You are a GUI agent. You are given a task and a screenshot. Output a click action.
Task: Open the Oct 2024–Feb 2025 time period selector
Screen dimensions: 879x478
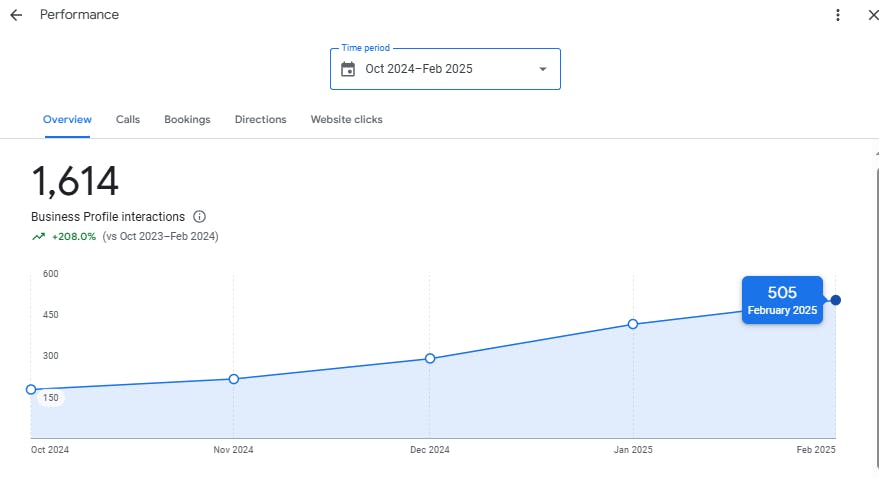[x=445, y=69]
